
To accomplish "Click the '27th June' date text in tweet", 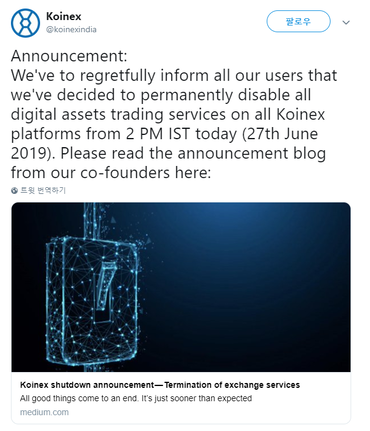I will tap(280, 134).
